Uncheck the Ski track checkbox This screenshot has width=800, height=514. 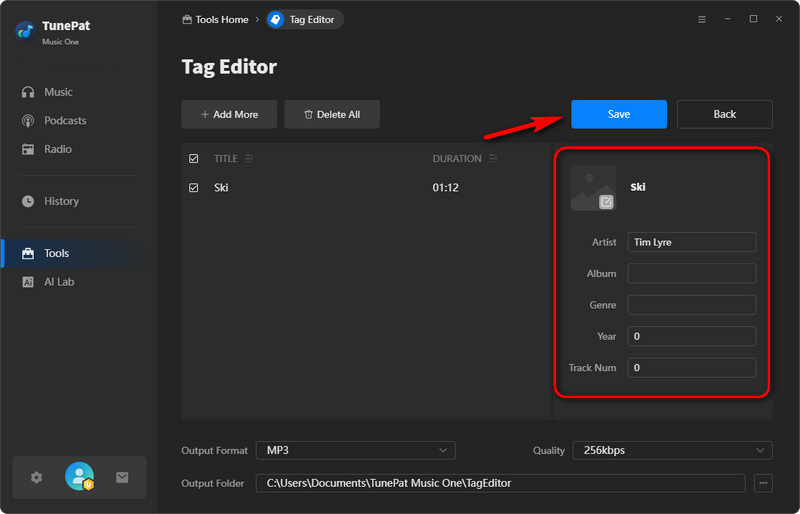[x=193, y=188]
